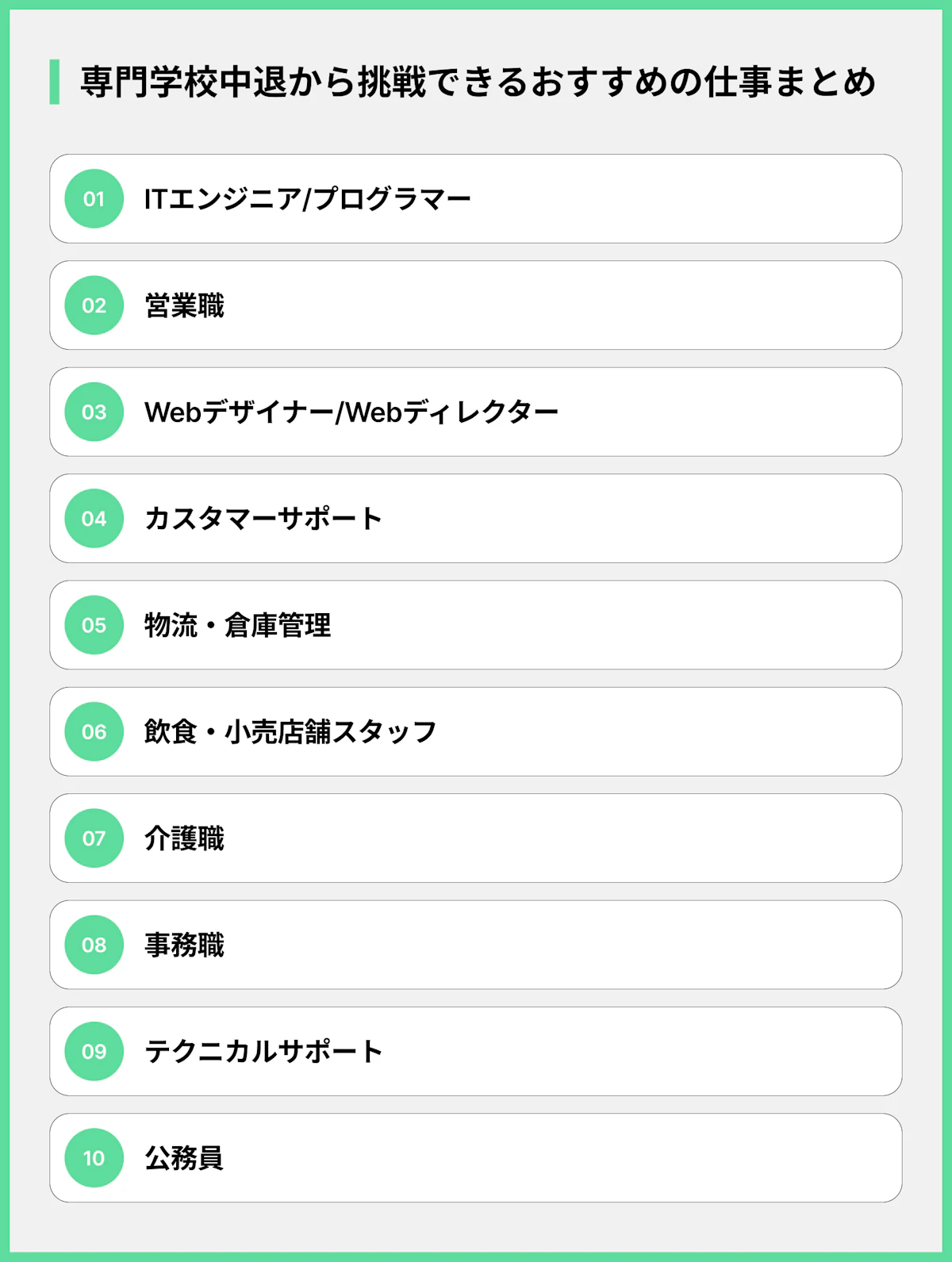Click the green 08 number badge
Image resolution: width=952 pixels, height=1262 pixels.
click(94, 945)
